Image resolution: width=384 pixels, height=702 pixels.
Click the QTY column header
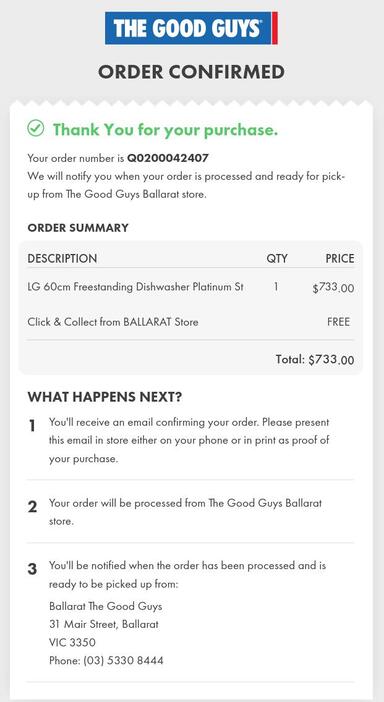pos(277,259)
